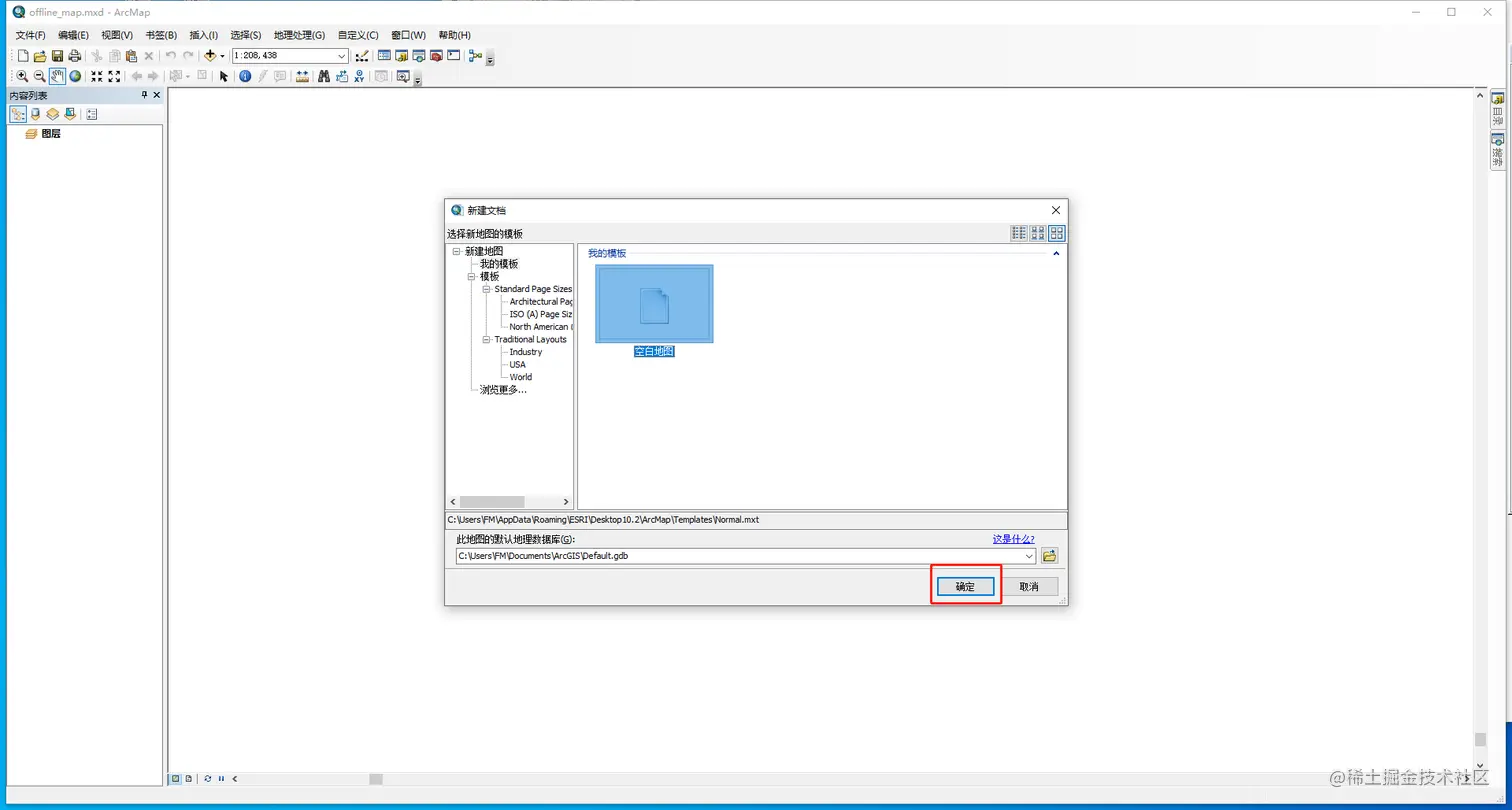This screenshot has height=810, width=1512.
Task: Click the Find binoculars icon
Action: click(324, 76)
